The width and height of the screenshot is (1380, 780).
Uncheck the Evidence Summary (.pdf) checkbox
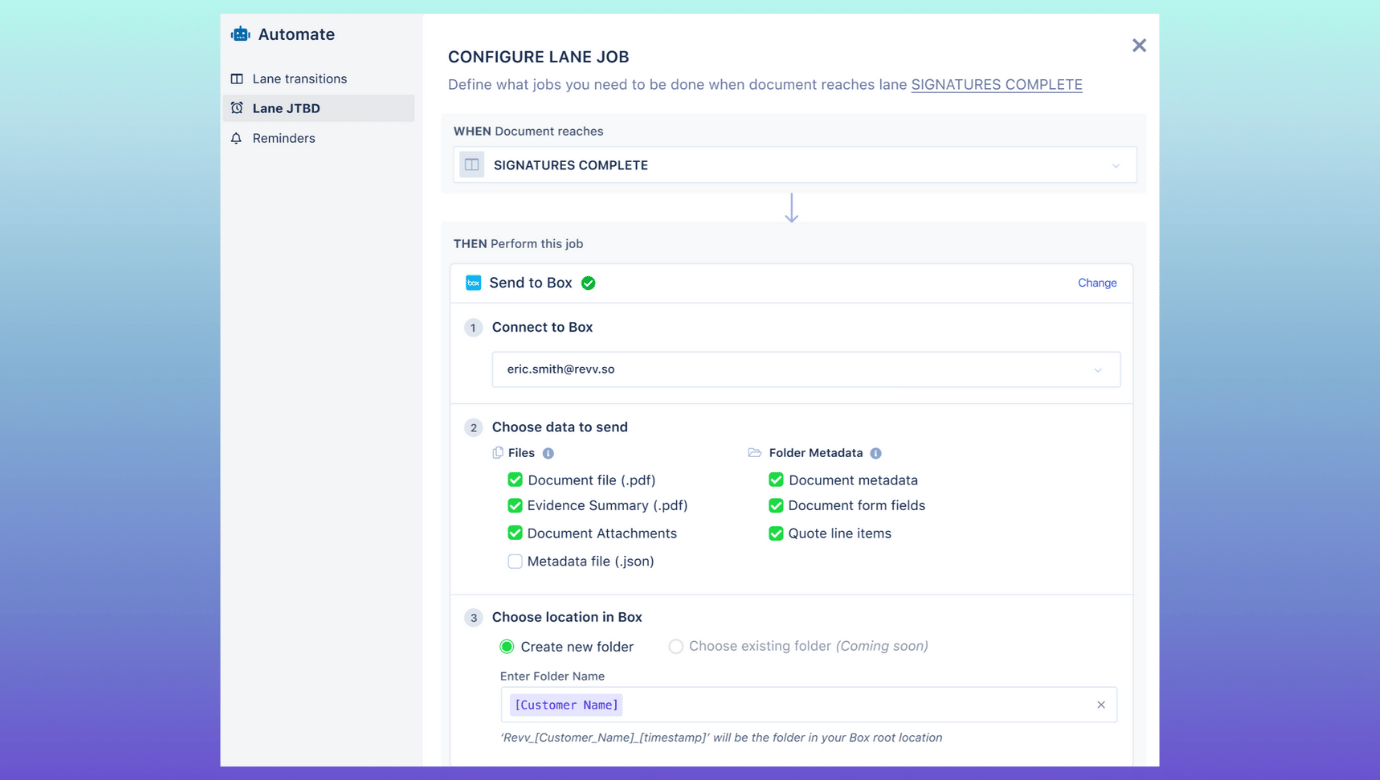pyautogui.click(x=515, y=505)
